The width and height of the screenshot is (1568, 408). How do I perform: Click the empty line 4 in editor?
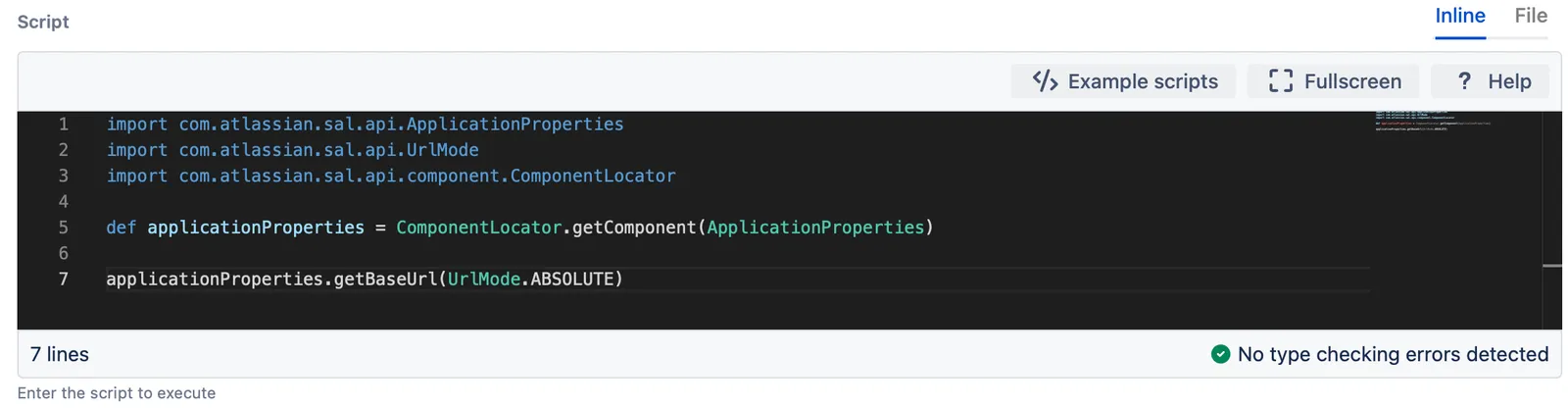click(735, 202)
